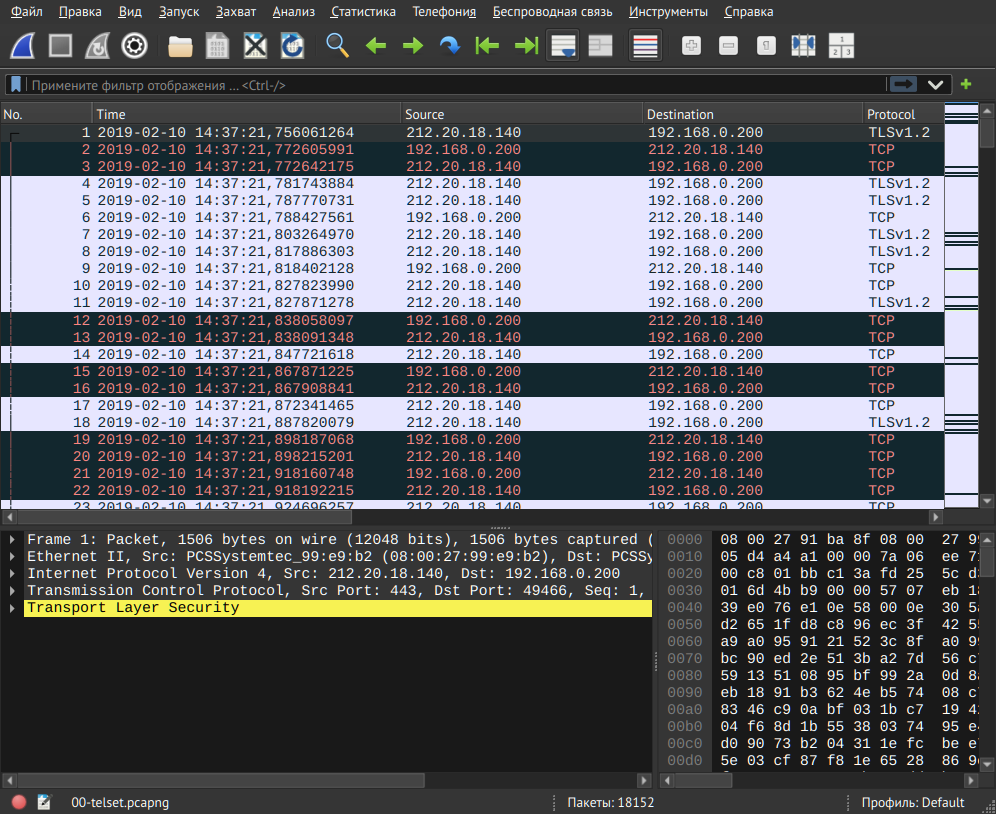Add a display filter button with plus
This screenshot has height=814, width=996.
pos(966,84)
